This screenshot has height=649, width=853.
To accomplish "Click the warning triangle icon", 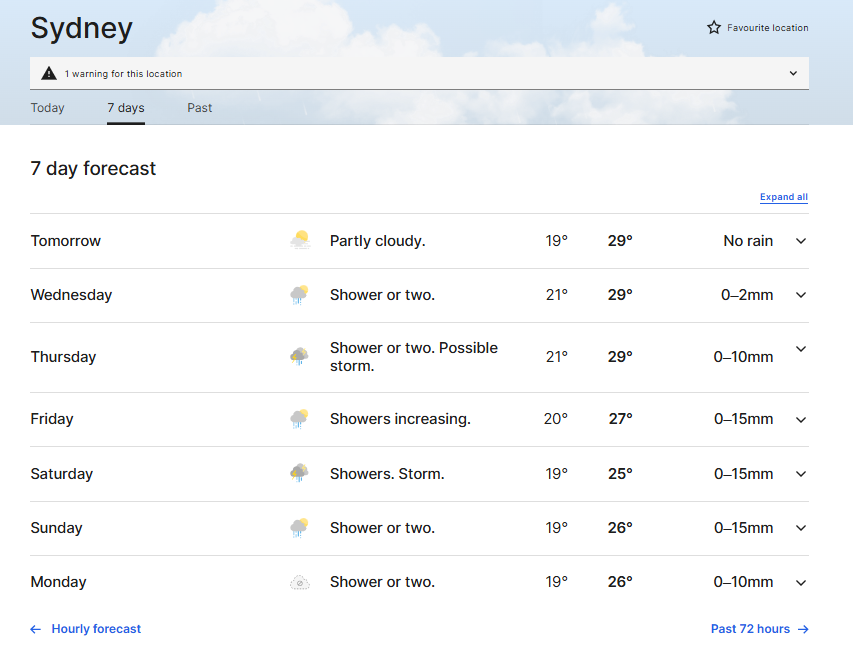I will coord(49,73).
